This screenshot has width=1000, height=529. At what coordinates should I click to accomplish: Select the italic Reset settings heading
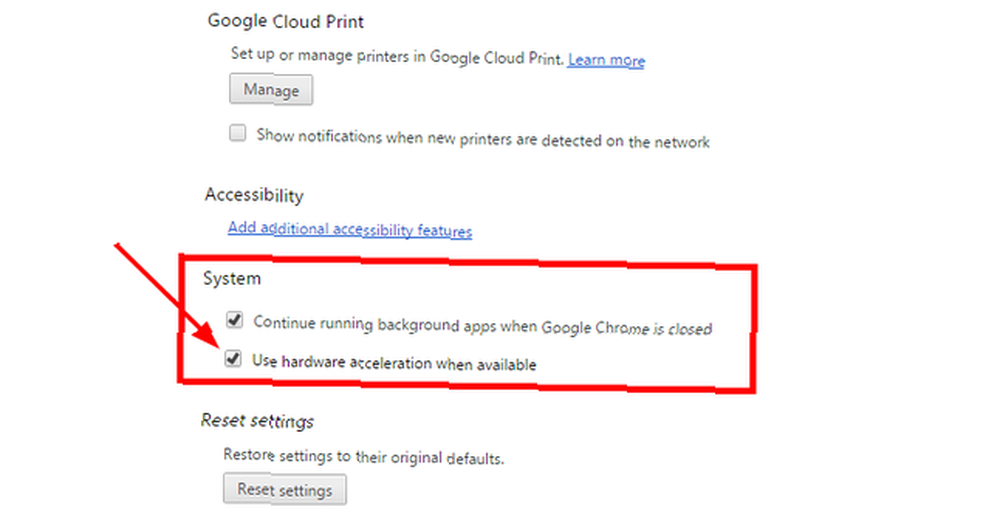coord(257,421)
